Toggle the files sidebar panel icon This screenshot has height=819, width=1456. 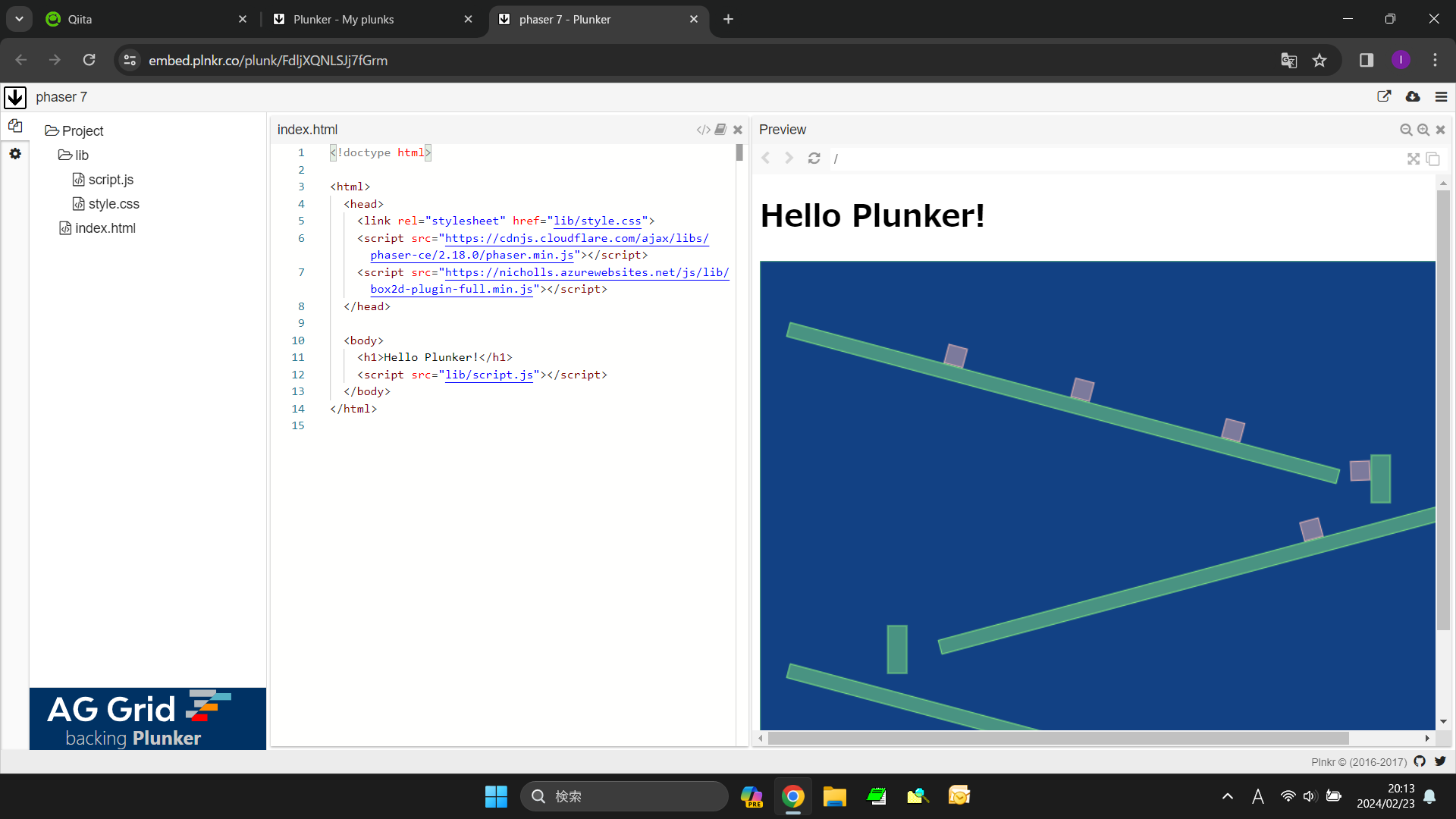click(15, 126)
